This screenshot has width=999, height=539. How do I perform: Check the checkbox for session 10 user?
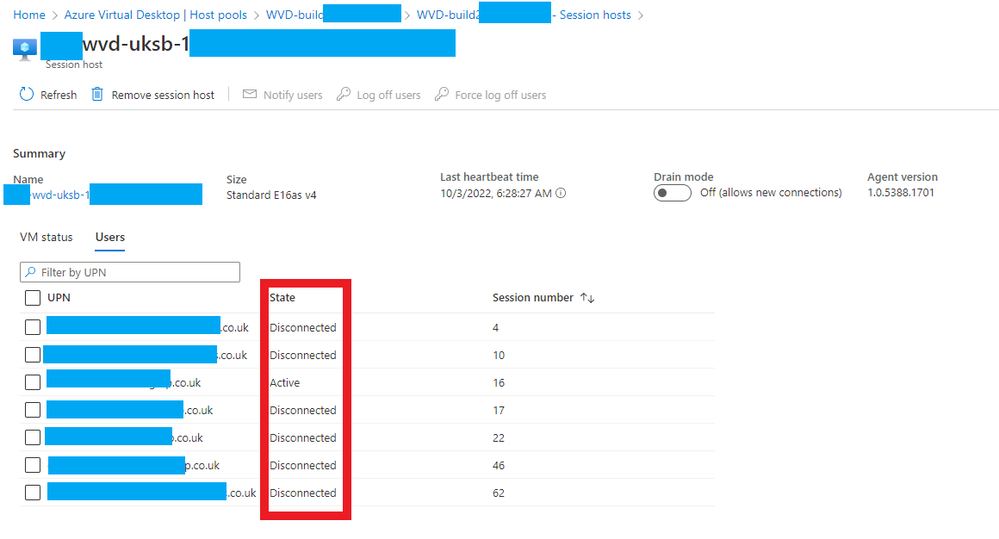point(32,355)
